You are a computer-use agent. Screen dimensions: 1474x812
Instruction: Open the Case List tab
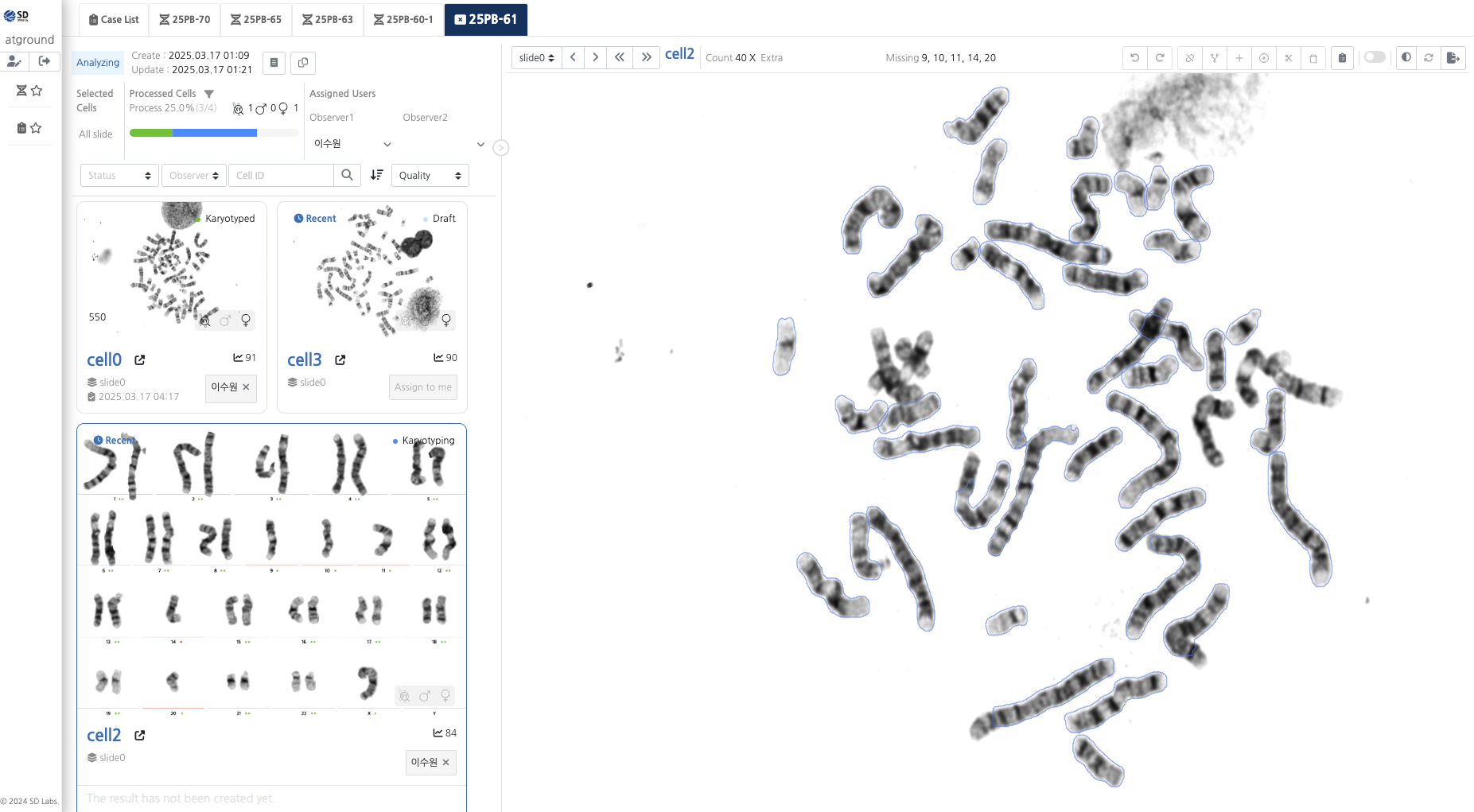114,20
